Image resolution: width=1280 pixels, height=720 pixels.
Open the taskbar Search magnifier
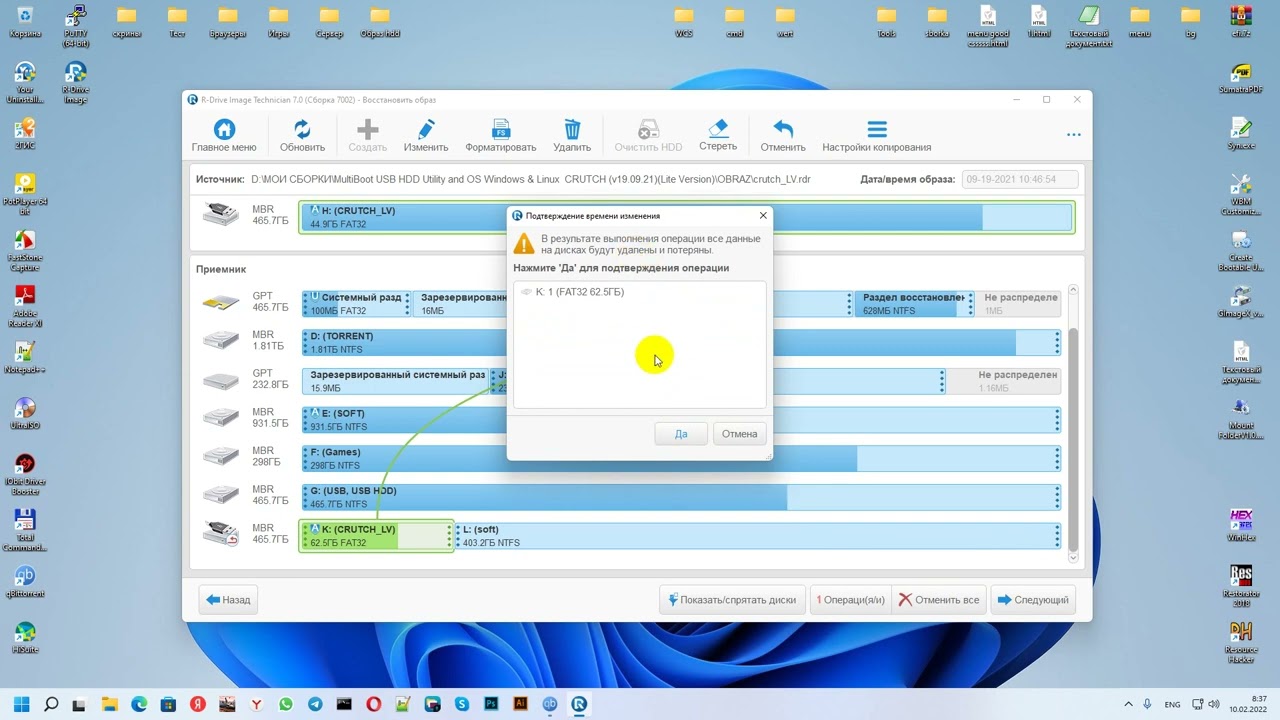click(x=51, y=704)
